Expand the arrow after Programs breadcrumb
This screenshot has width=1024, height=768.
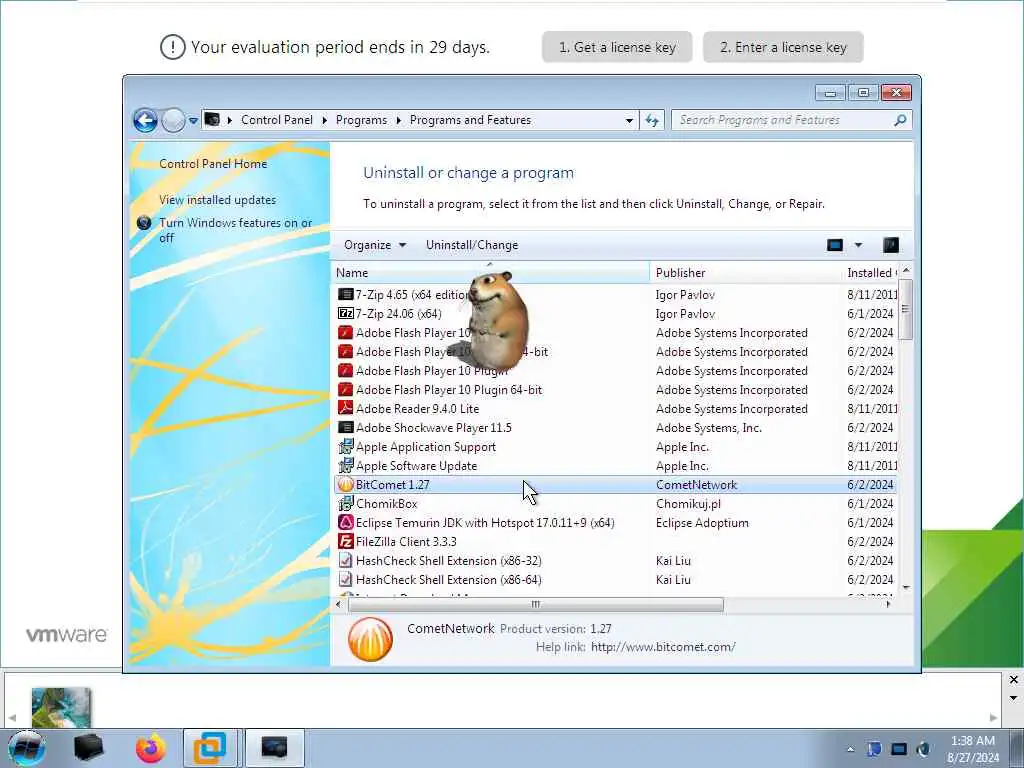[398, 120]
